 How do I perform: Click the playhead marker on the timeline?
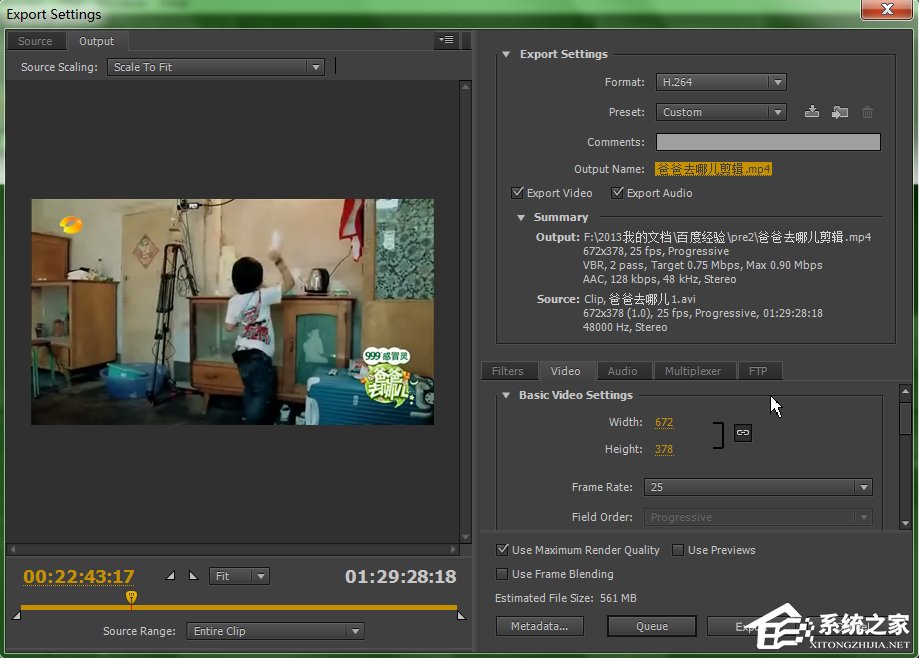click(x=131, y=597)
